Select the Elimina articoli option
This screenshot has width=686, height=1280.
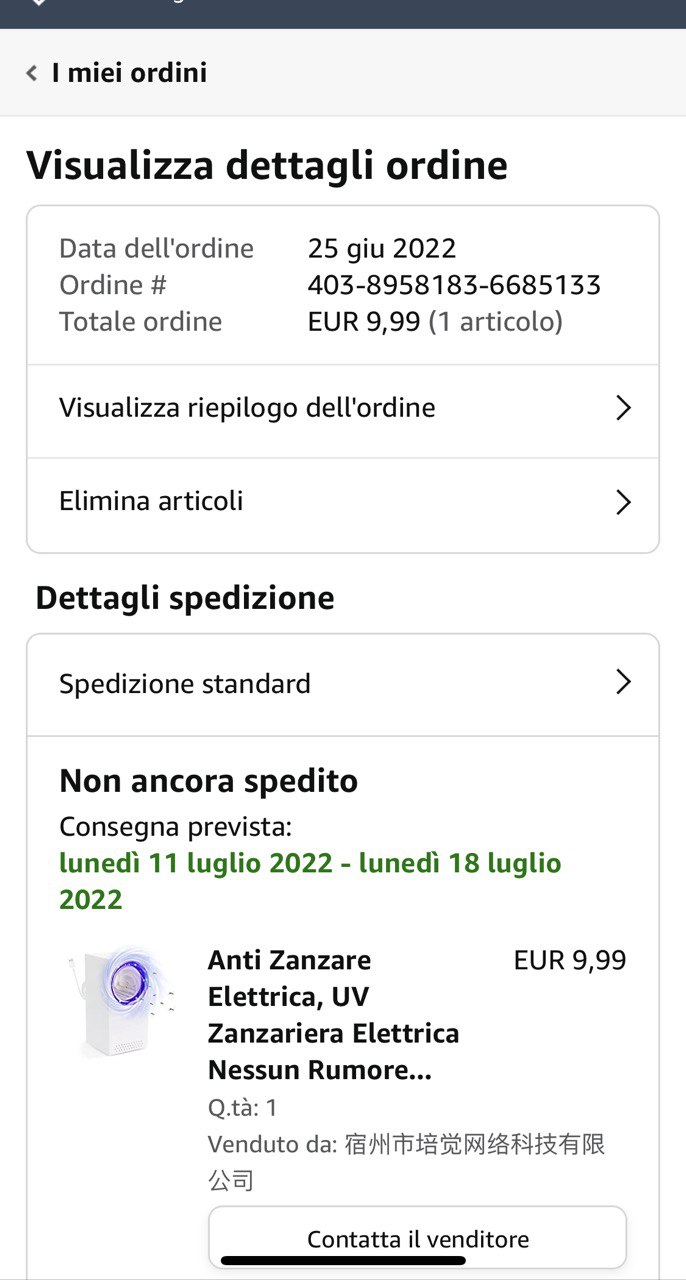151,501
